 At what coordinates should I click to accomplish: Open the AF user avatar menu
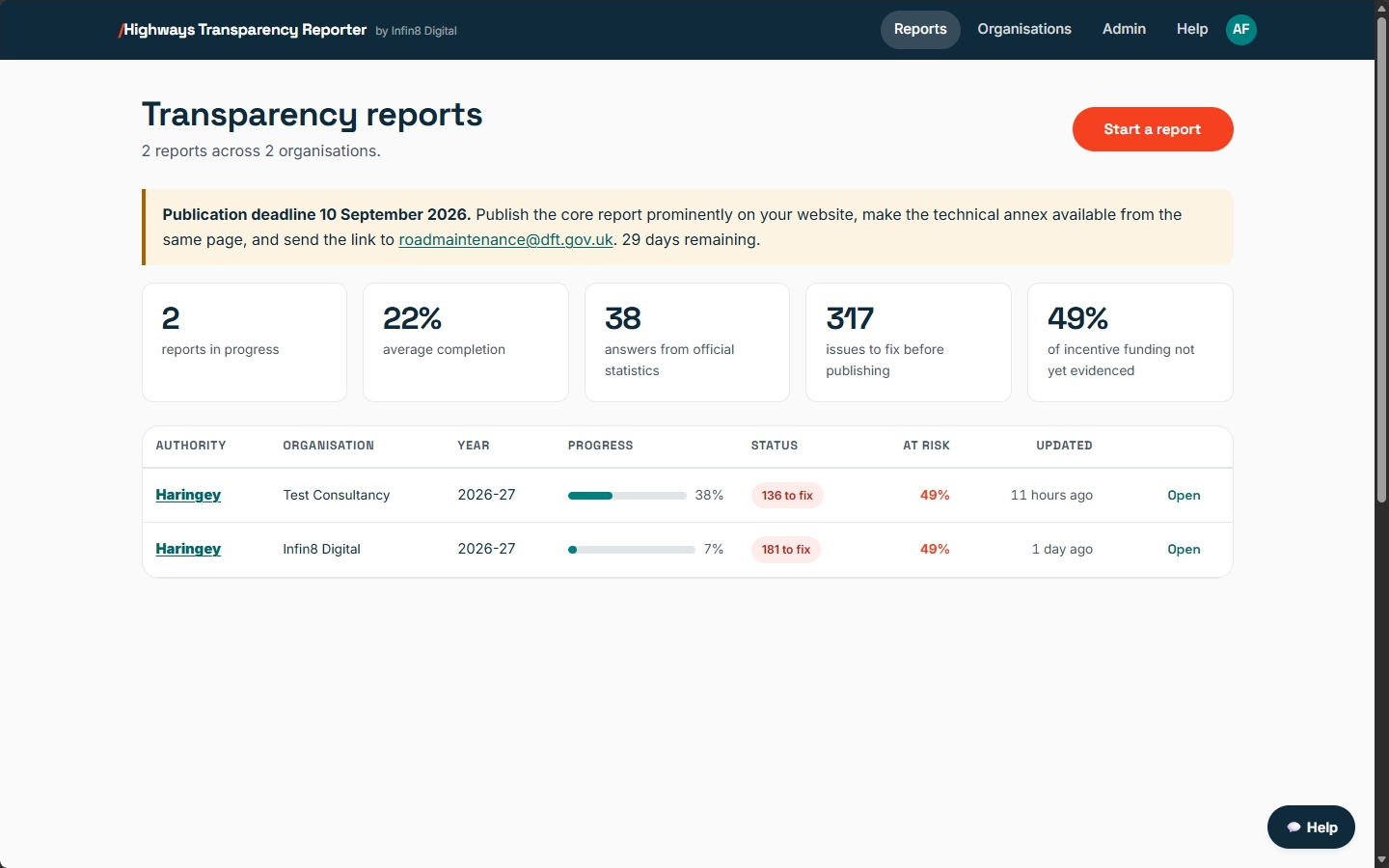pos(1241,29)
